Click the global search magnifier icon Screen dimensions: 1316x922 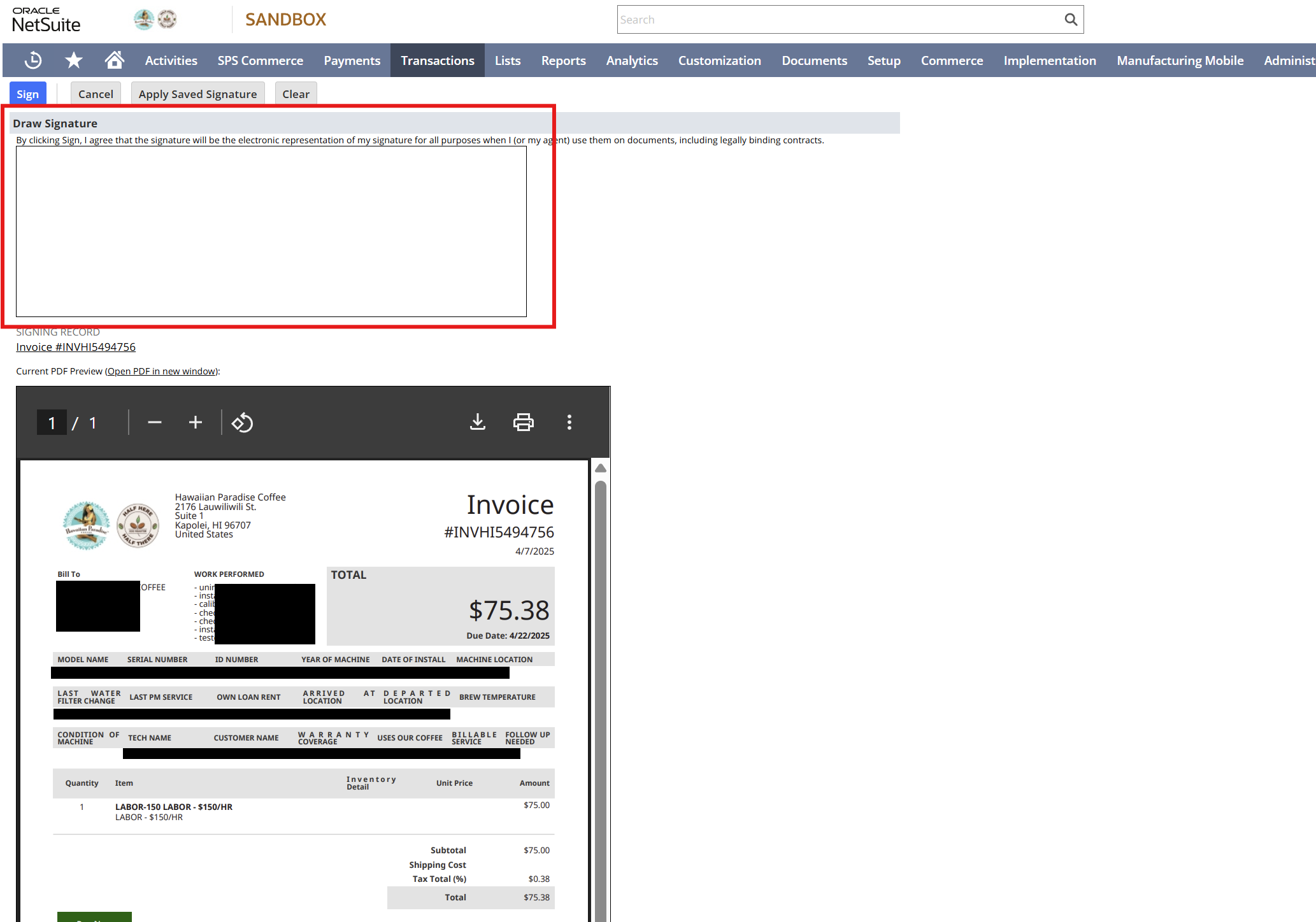pos(1071,20)
